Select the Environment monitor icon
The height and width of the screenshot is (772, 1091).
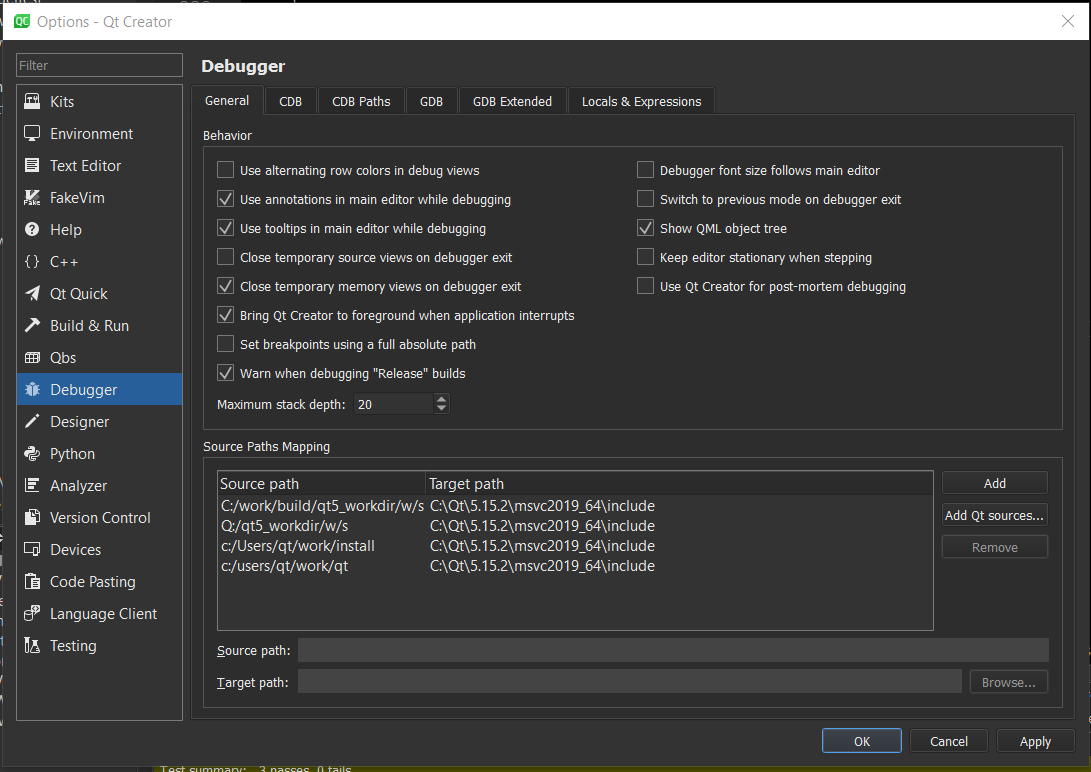click(x=32, y=134)
